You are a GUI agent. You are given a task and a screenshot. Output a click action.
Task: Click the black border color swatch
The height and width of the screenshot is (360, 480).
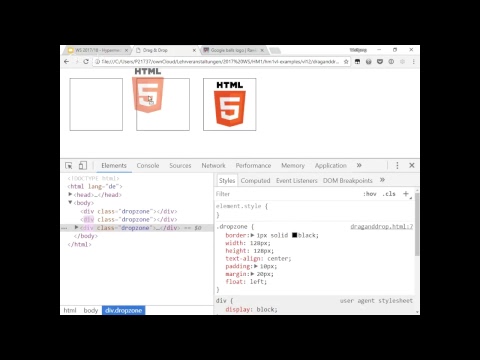tap(294, 235)
